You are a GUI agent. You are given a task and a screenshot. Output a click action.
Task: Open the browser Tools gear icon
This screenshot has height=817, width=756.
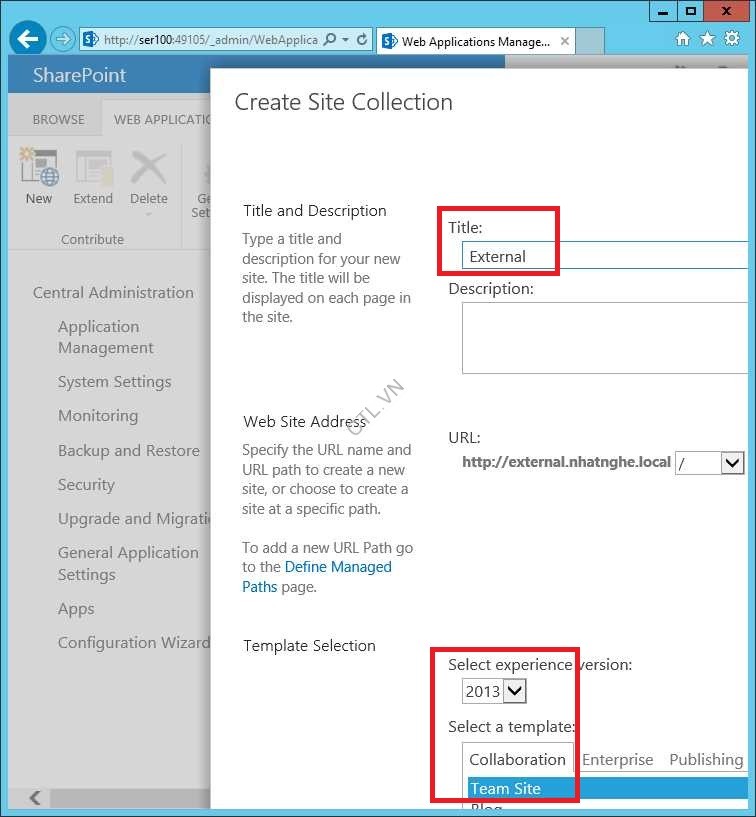[731, 40]
